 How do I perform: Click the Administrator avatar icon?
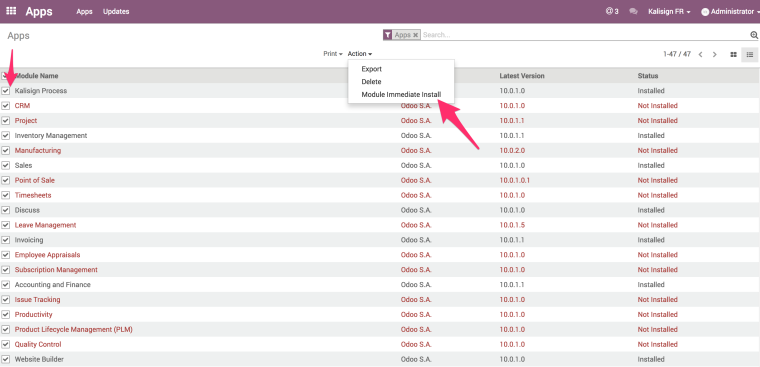pos(705,12)
